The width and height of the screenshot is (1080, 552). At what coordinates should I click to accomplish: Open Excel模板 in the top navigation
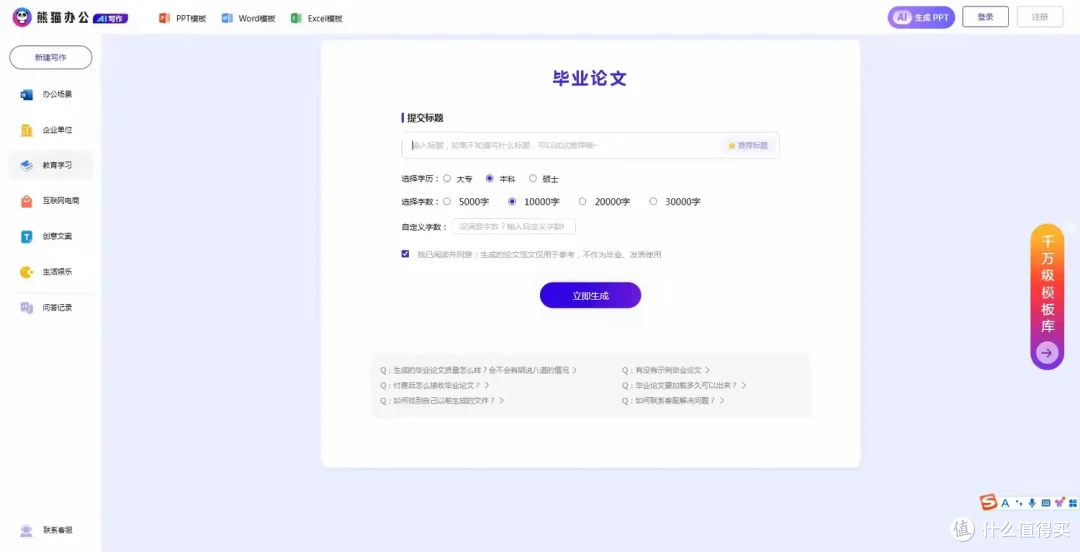pos(316,19)
